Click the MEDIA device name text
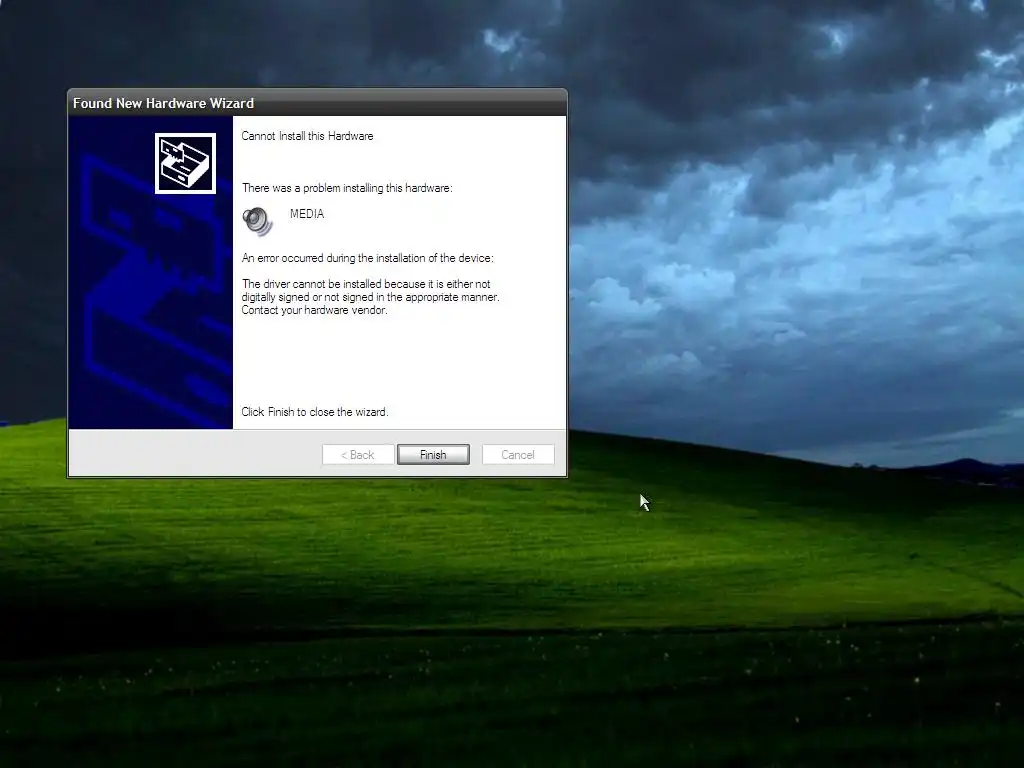 pos(307,214)
